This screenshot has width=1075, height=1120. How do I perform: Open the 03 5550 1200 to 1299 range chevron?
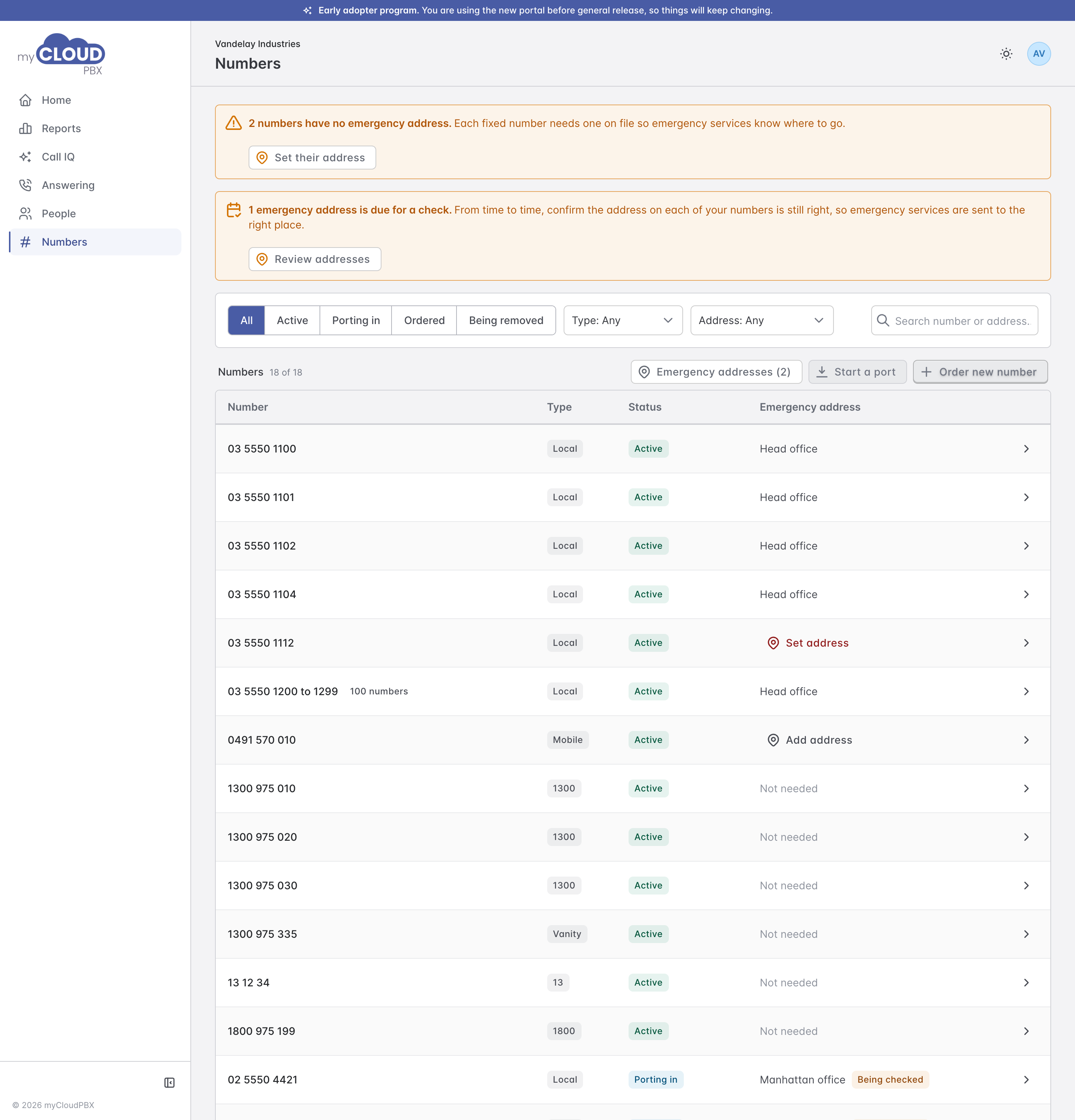[x=1026, y=691]
